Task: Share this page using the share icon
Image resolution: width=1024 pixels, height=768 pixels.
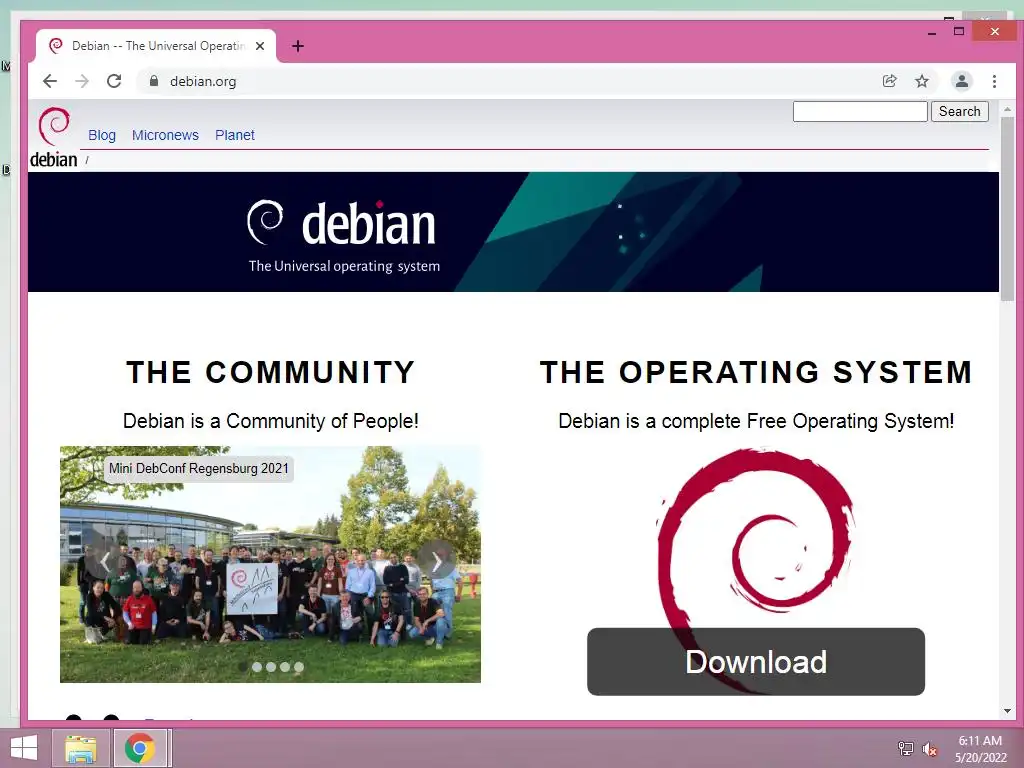Action: pyautogui.click(x=889, y=81)
